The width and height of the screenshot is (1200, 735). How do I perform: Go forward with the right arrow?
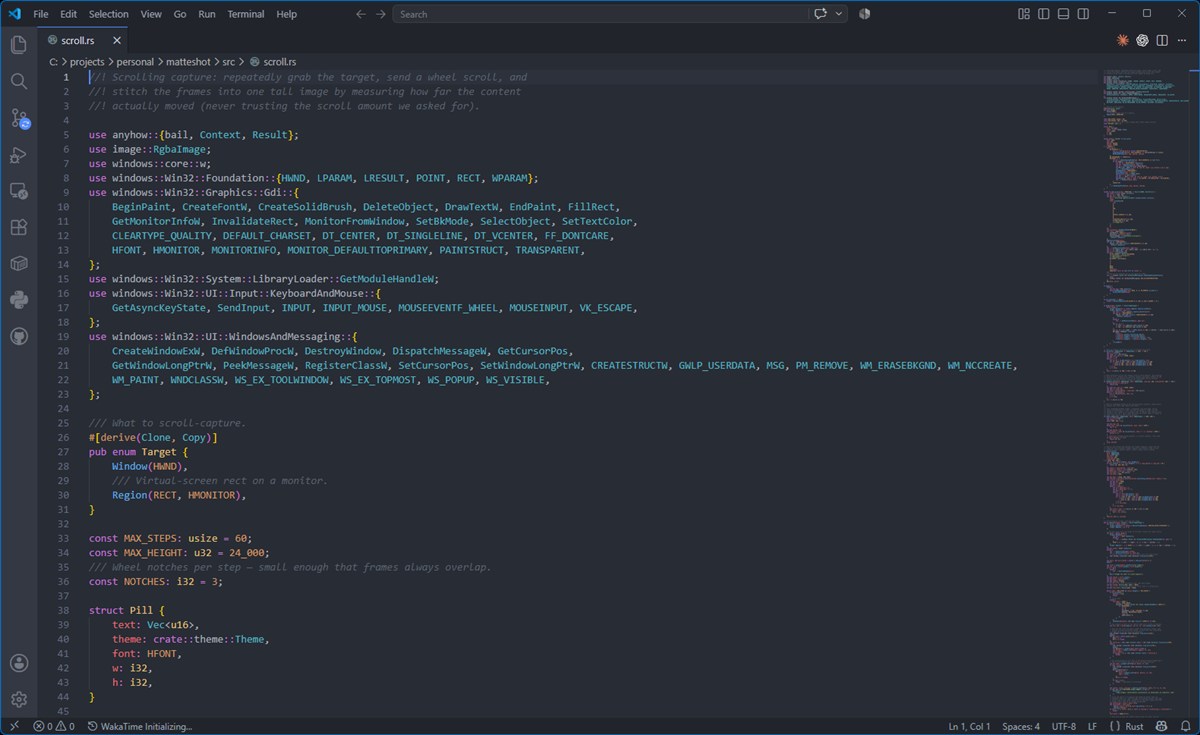click(381, 14)
